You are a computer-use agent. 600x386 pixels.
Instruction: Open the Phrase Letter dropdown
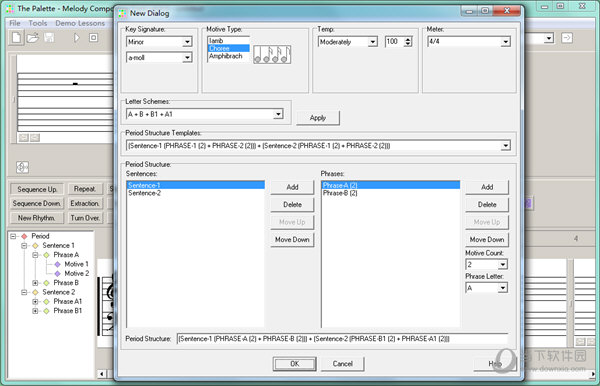tap(503, 288)
